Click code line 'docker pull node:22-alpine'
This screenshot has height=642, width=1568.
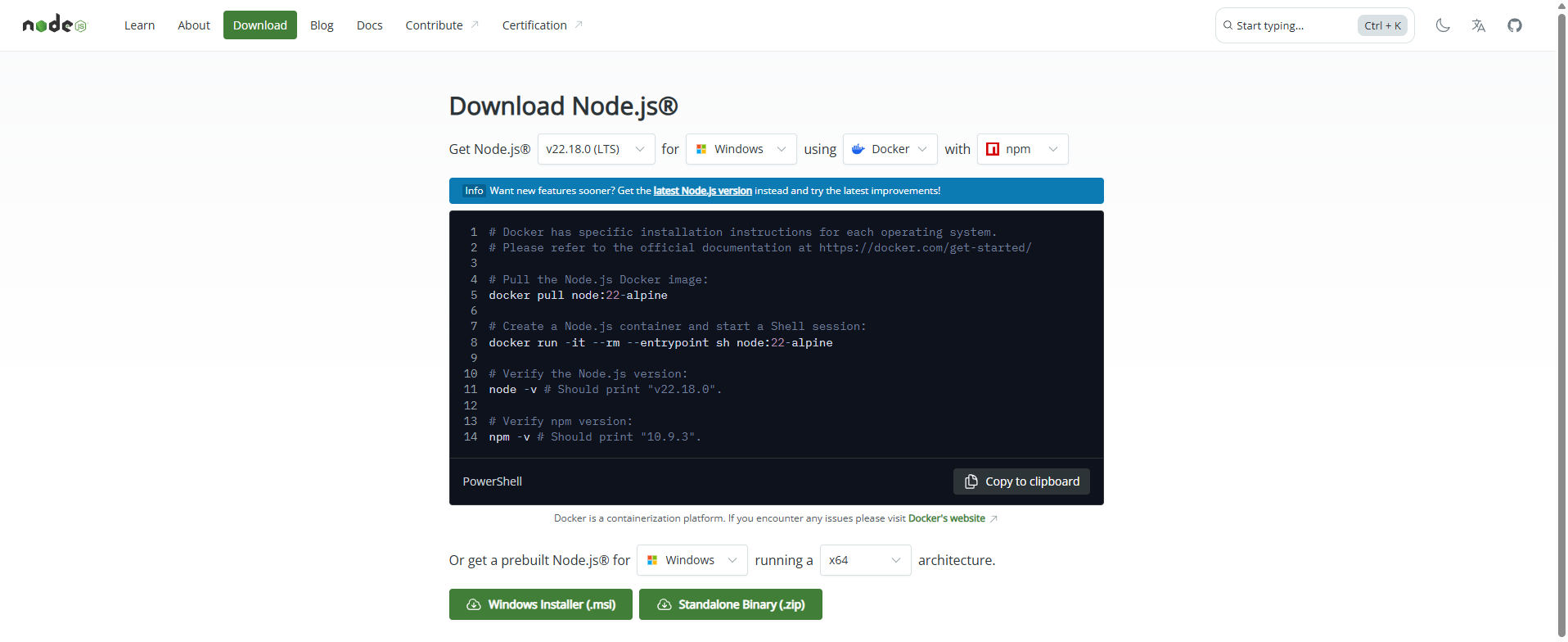pos(578,296)
